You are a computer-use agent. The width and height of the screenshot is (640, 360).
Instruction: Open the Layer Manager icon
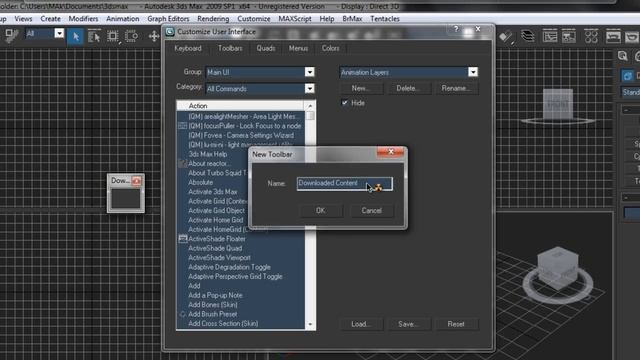528,36
